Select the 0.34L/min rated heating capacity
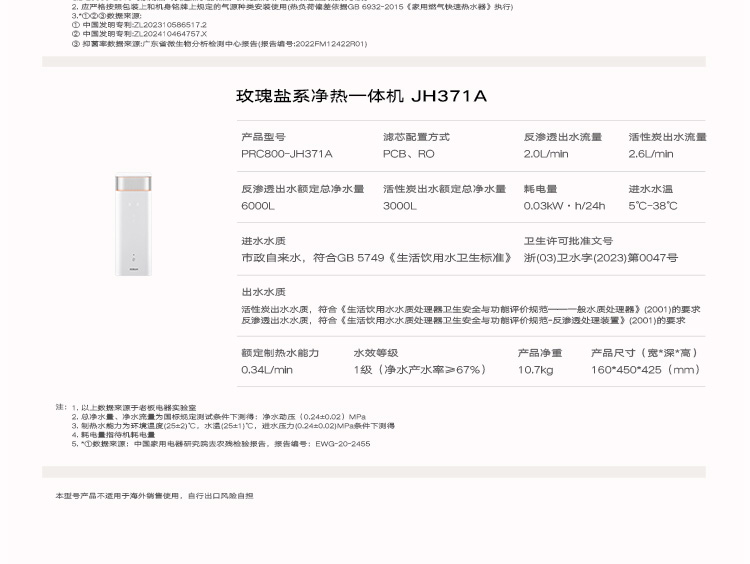Screen dimensions: 750x564 point(266,370)
